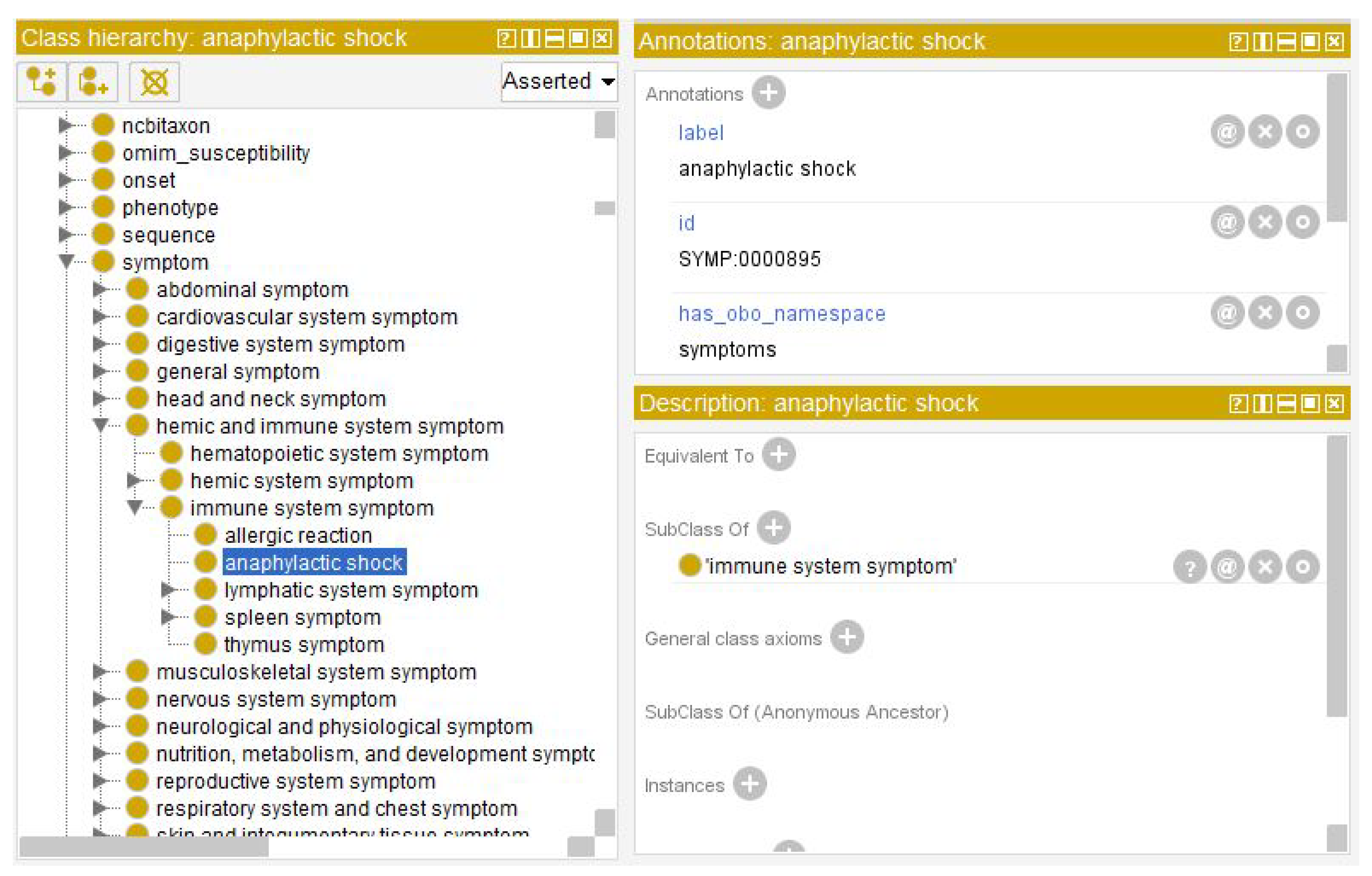1372x876 pixels.
Task: Collapse the immune system symptom node
Action: 134,507
